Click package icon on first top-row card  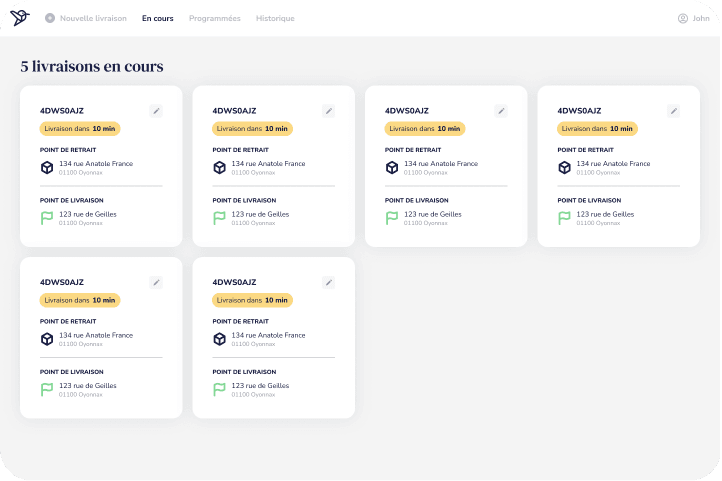pos(47,167)
